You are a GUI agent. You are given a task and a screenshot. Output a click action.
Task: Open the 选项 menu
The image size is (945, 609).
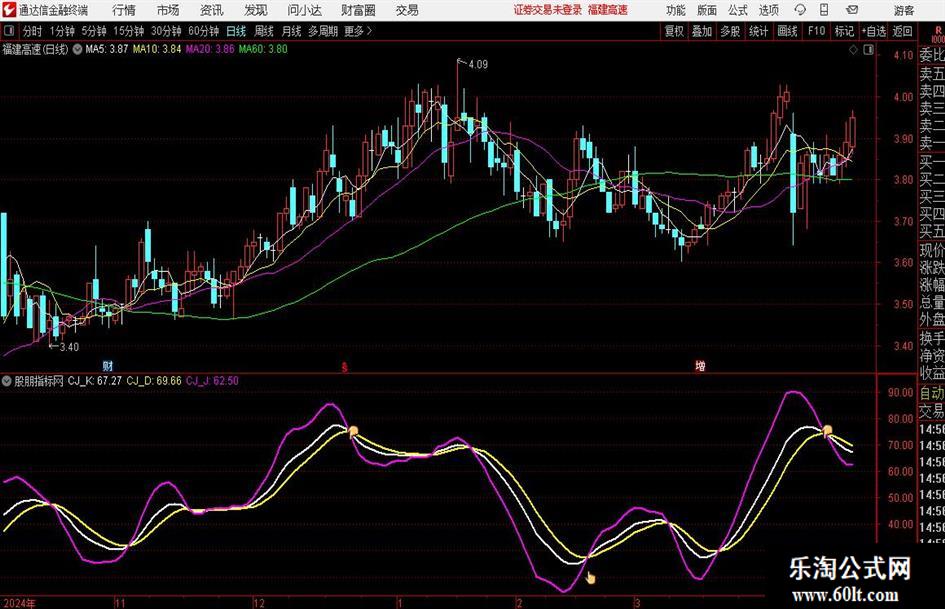point(768,10)
